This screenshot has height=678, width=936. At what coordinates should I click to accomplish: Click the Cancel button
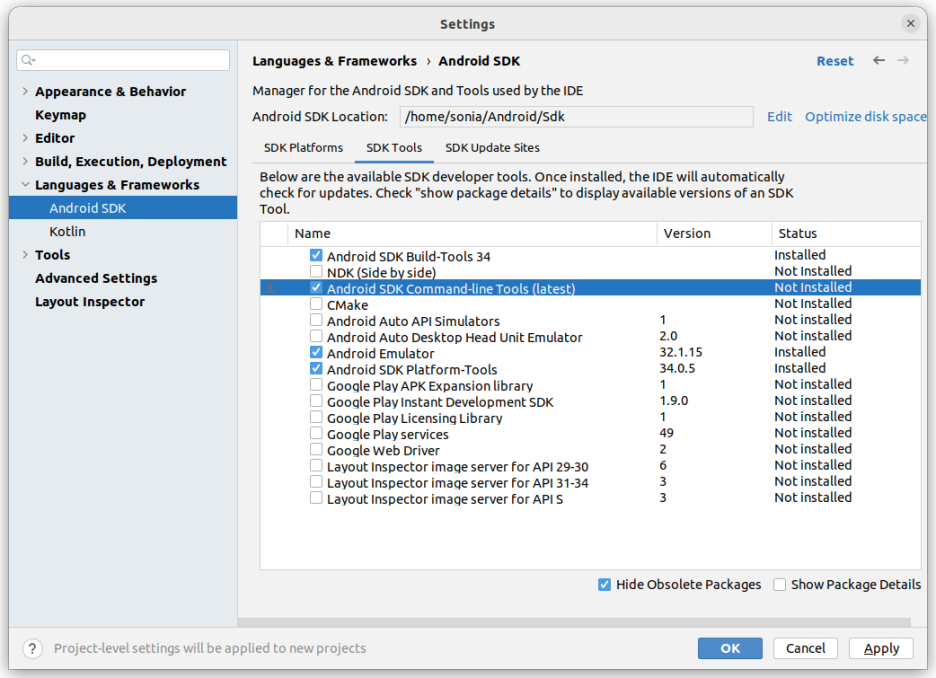805,648
